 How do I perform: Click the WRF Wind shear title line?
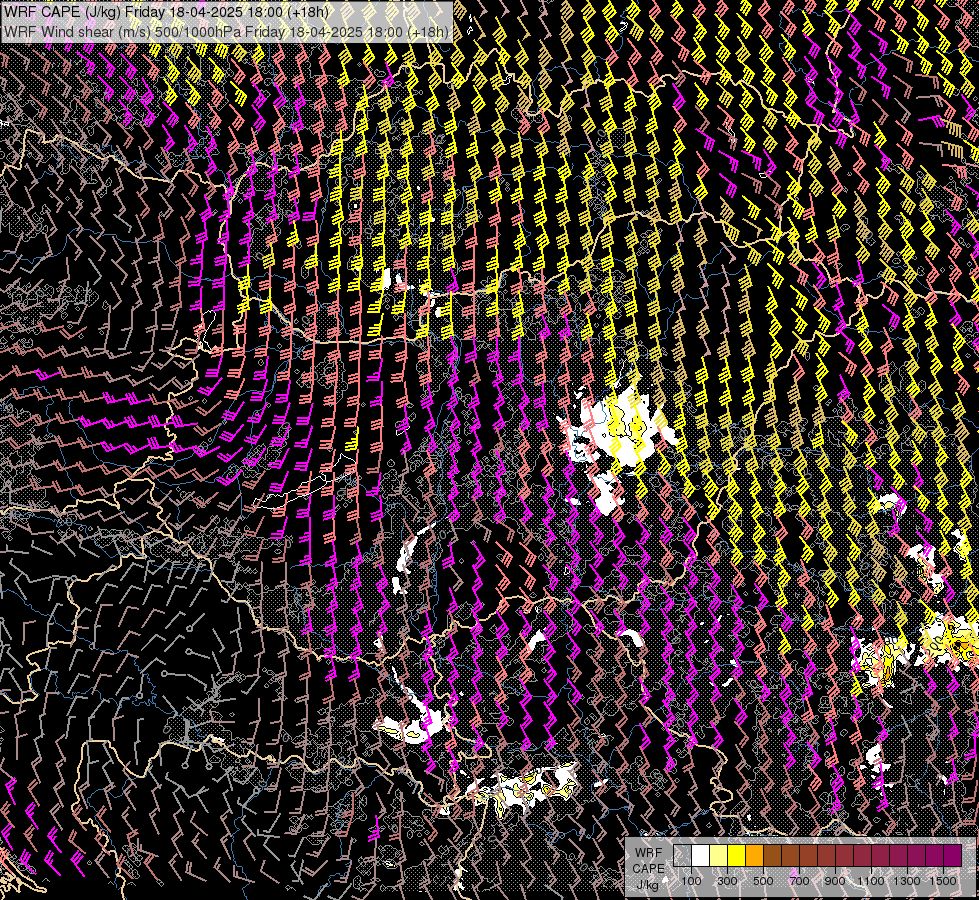tap(227, 32)
